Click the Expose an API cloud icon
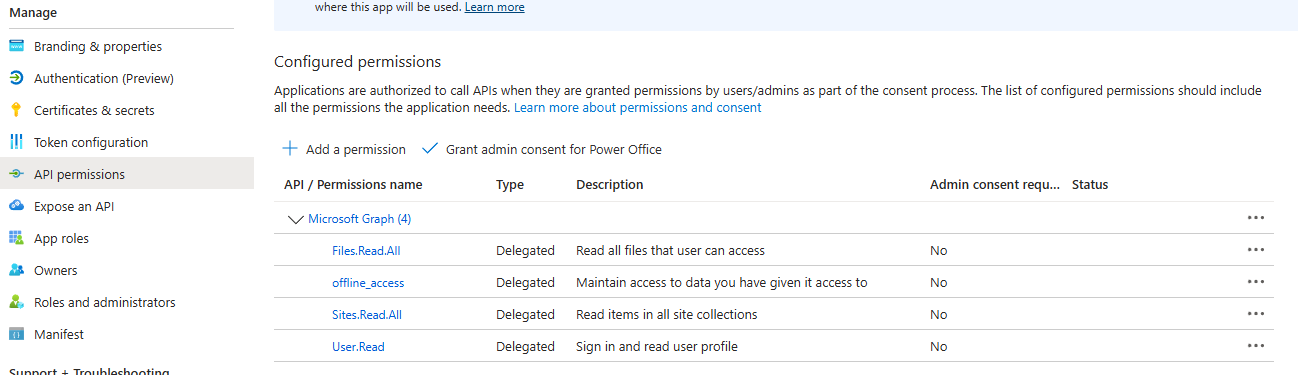 pos(16,206)
